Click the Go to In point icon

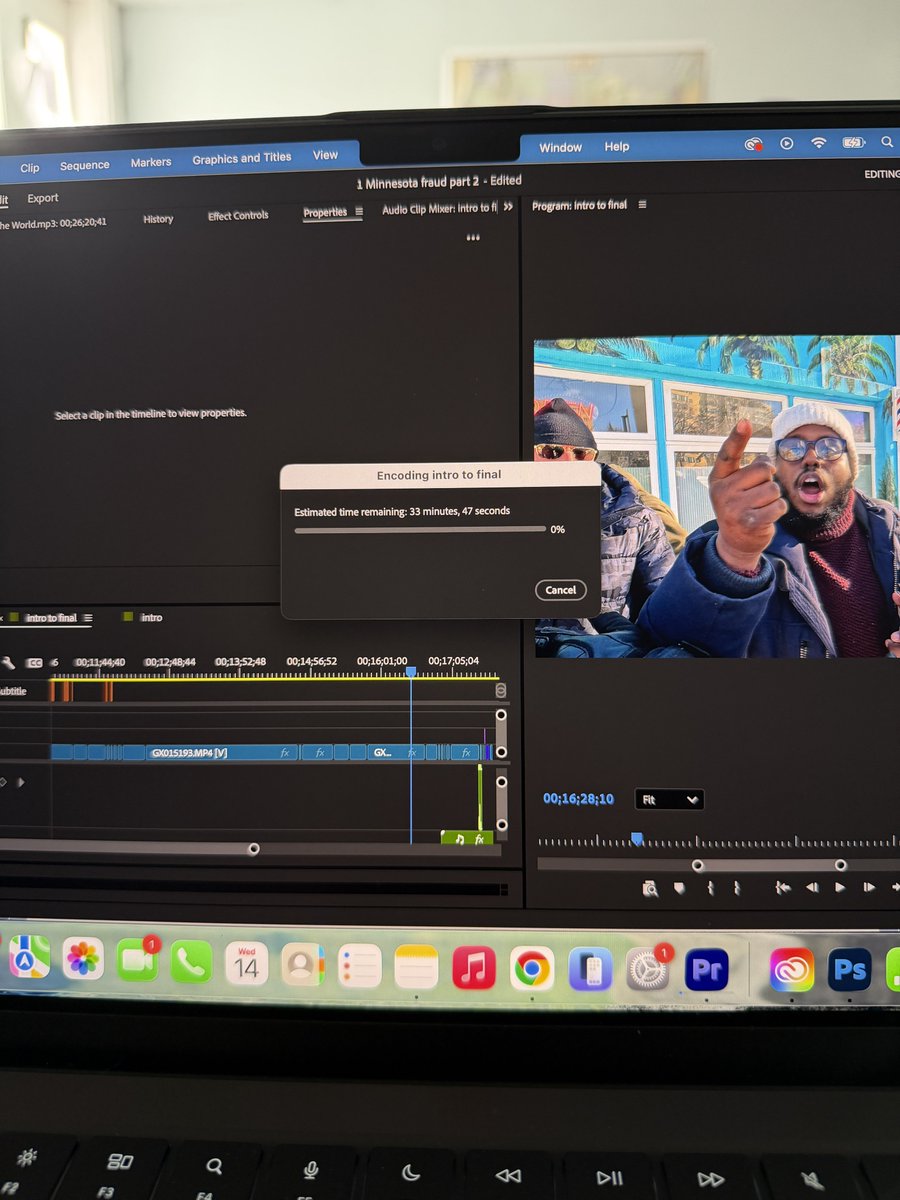tap(785, 888)
